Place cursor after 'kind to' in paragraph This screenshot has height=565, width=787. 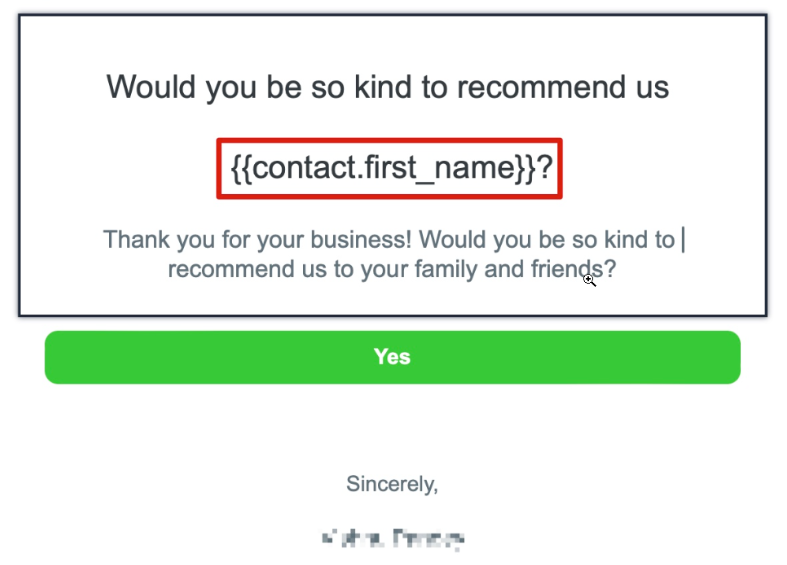tap(677, 240)
